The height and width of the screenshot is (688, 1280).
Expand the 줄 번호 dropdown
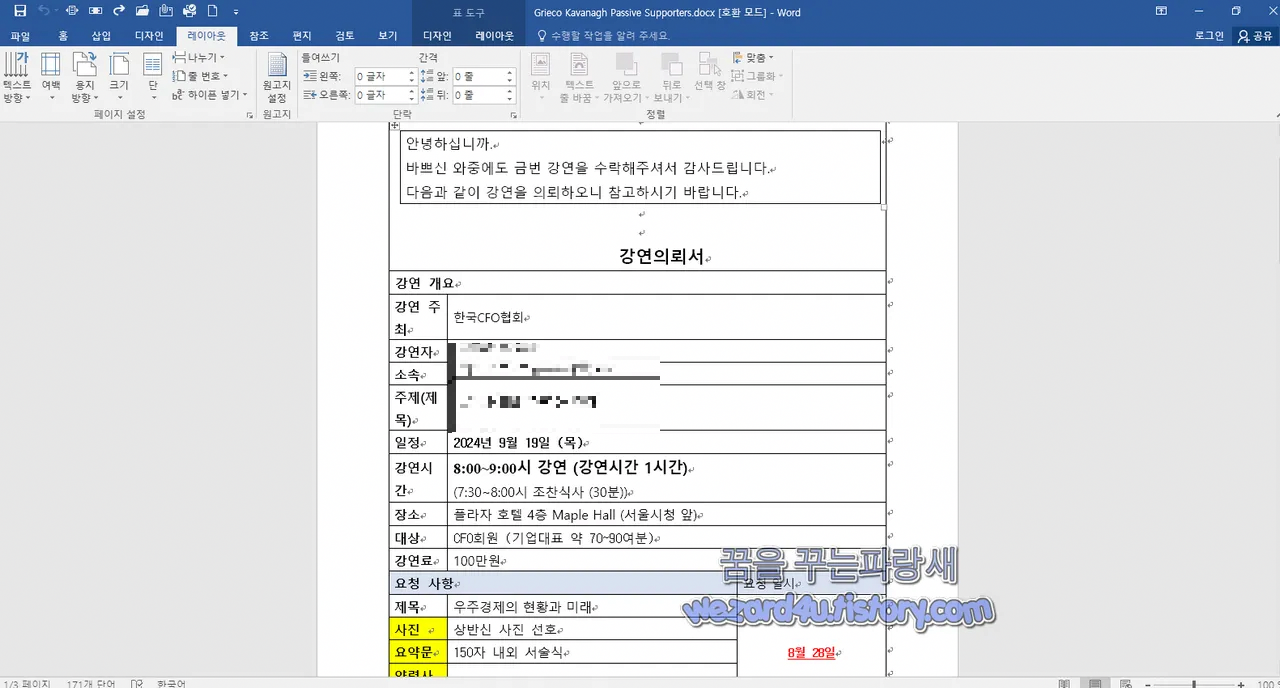pos(201,76)
